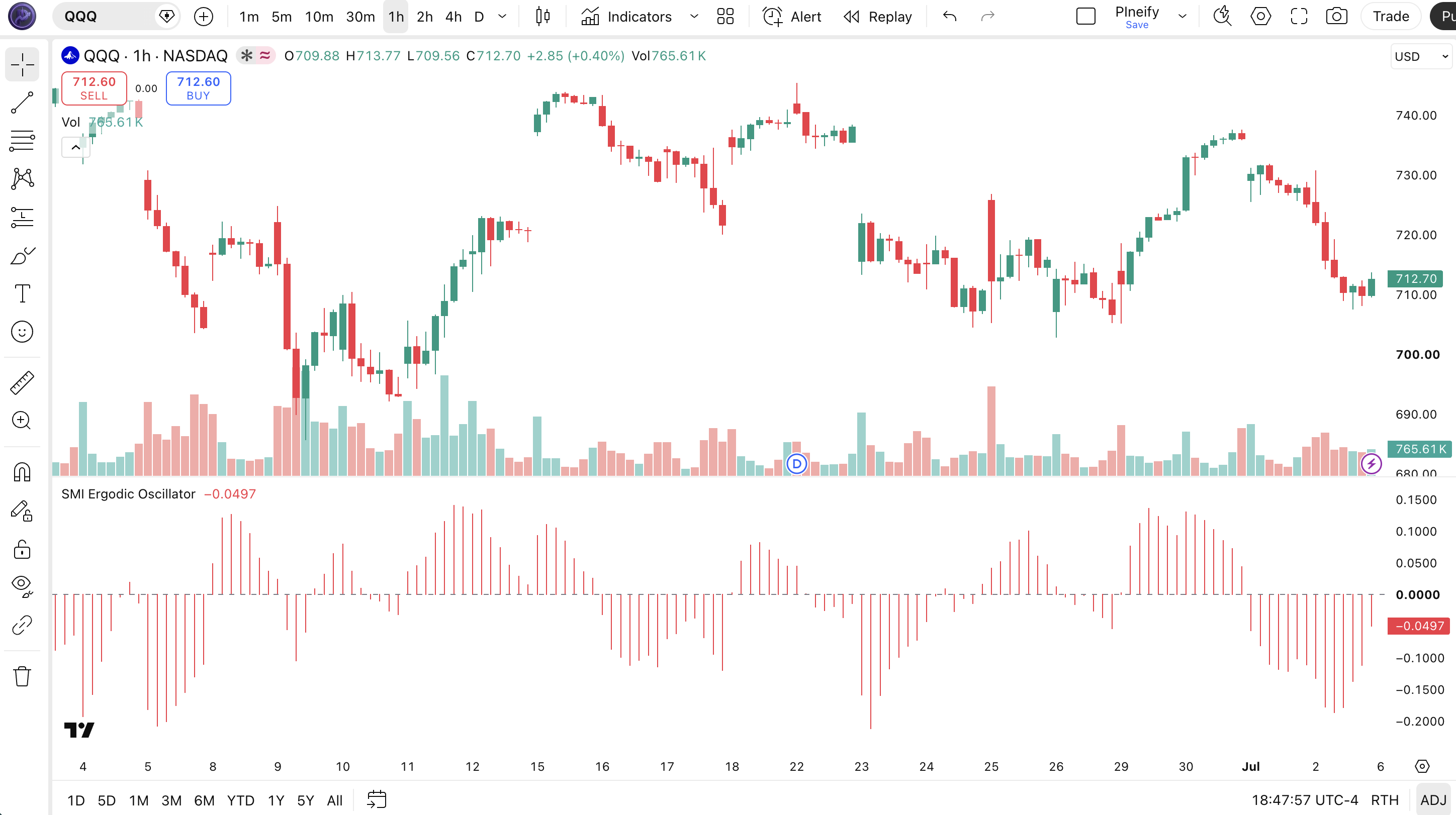1456x815 pixels.
Task: Open the forecasting and position tools
Action: click(22, 218)
